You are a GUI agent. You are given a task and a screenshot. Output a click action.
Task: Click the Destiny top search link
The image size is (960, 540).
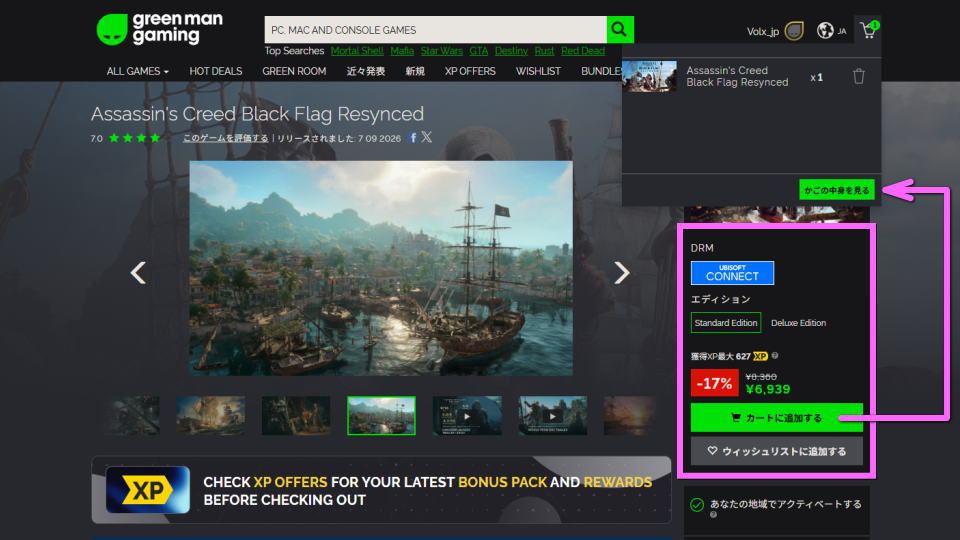pos(511,51)
